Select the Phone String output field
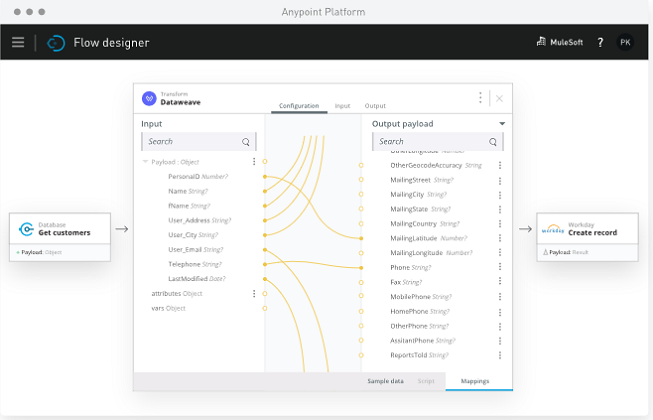This screenshot has height=420, width=653. coord(411,267)
